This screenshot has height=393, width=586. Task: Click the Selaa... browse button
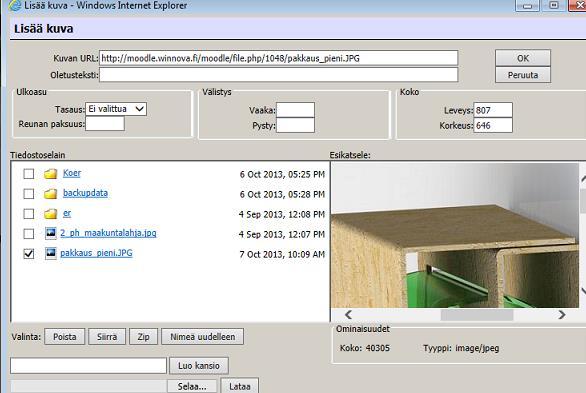coord(192,386)
